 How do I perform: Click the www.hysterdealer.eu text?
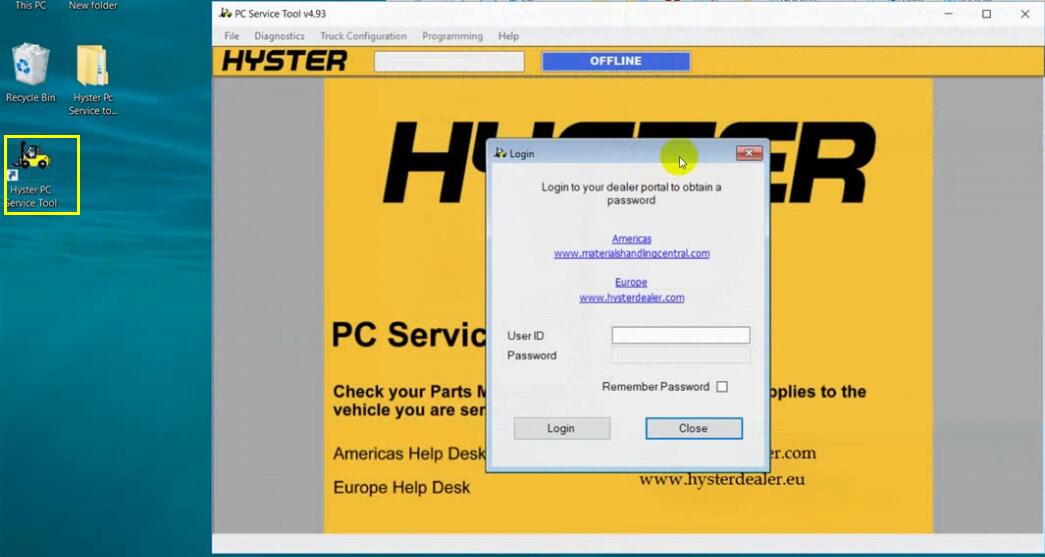[722, 479]
